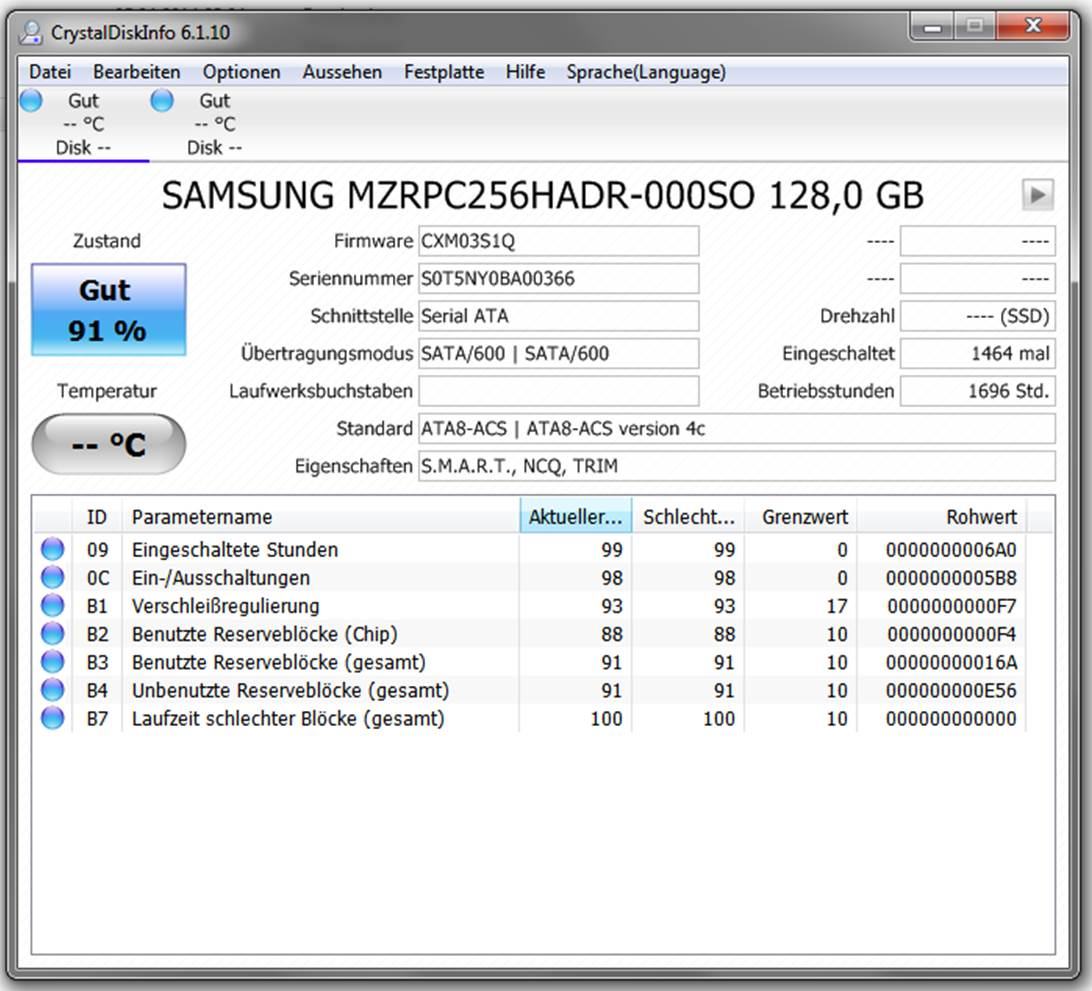Select the Eingeschaltete Stunden row text

coord(235,550)
